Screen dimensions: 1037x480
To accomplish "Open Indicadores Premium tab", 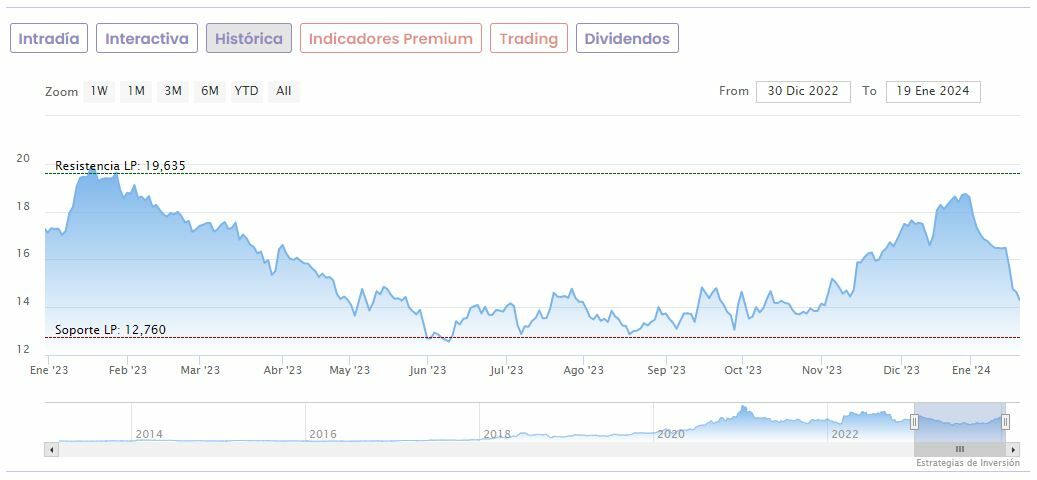I will [390, 39].
